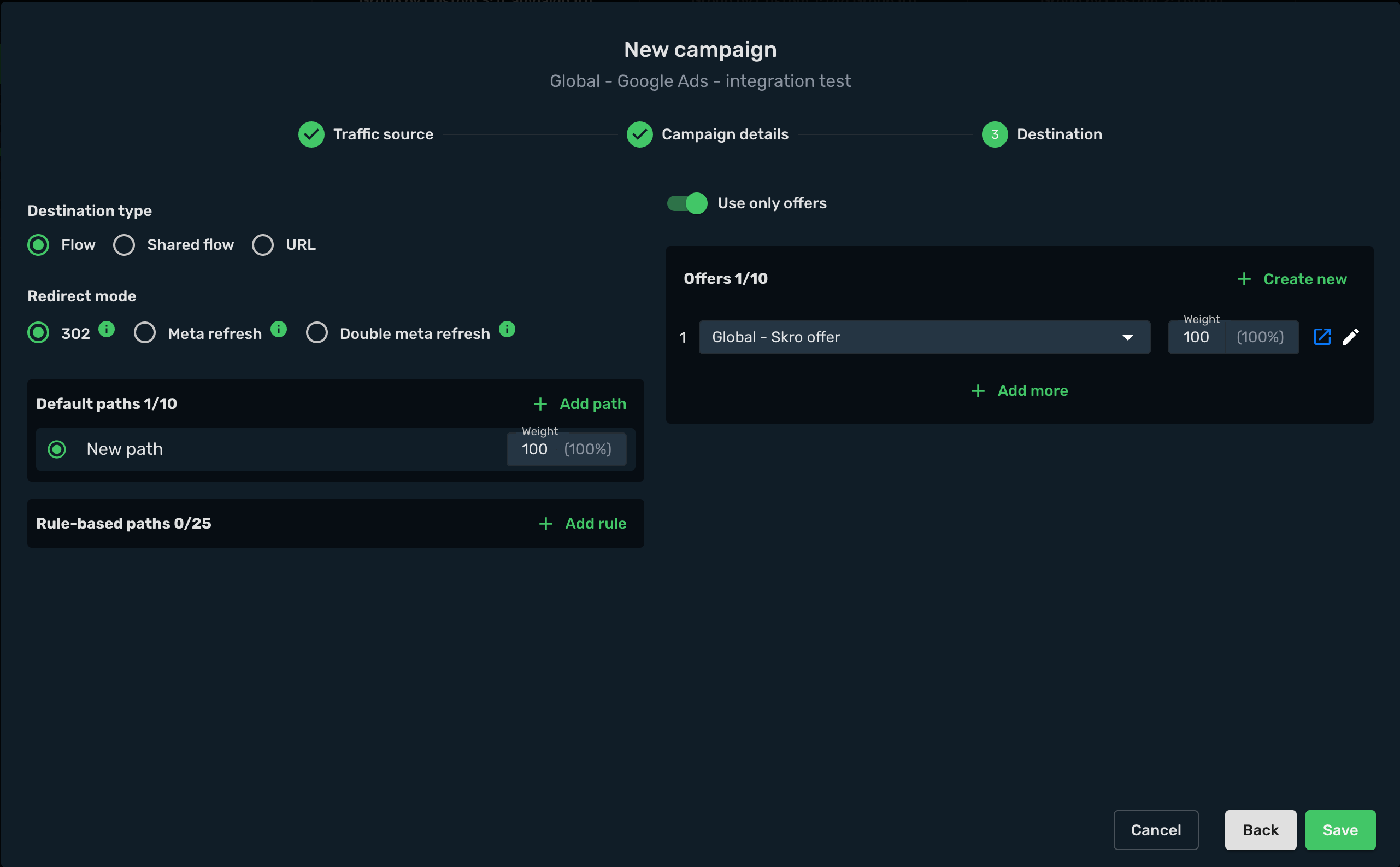This screenshot has height=867, width=1400.
Task: Choose URL as destination type
Action: point(262,245)
